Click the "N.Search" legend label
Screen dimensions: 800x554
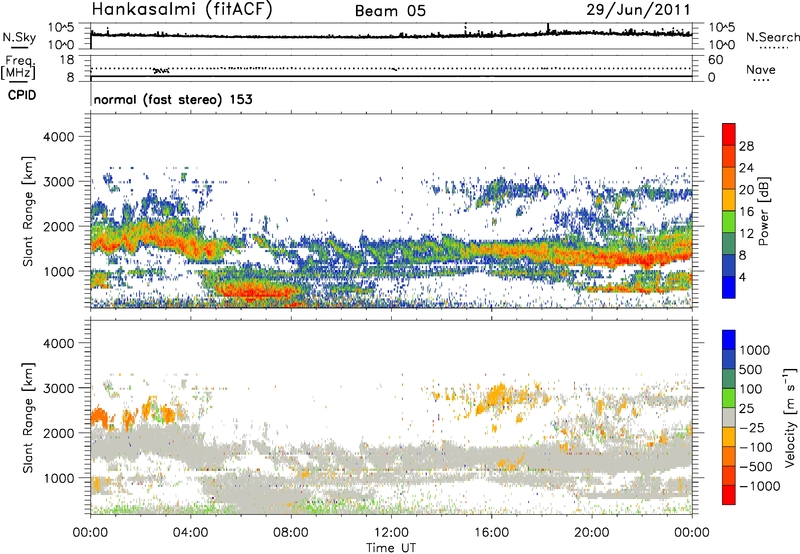(772, 37)
